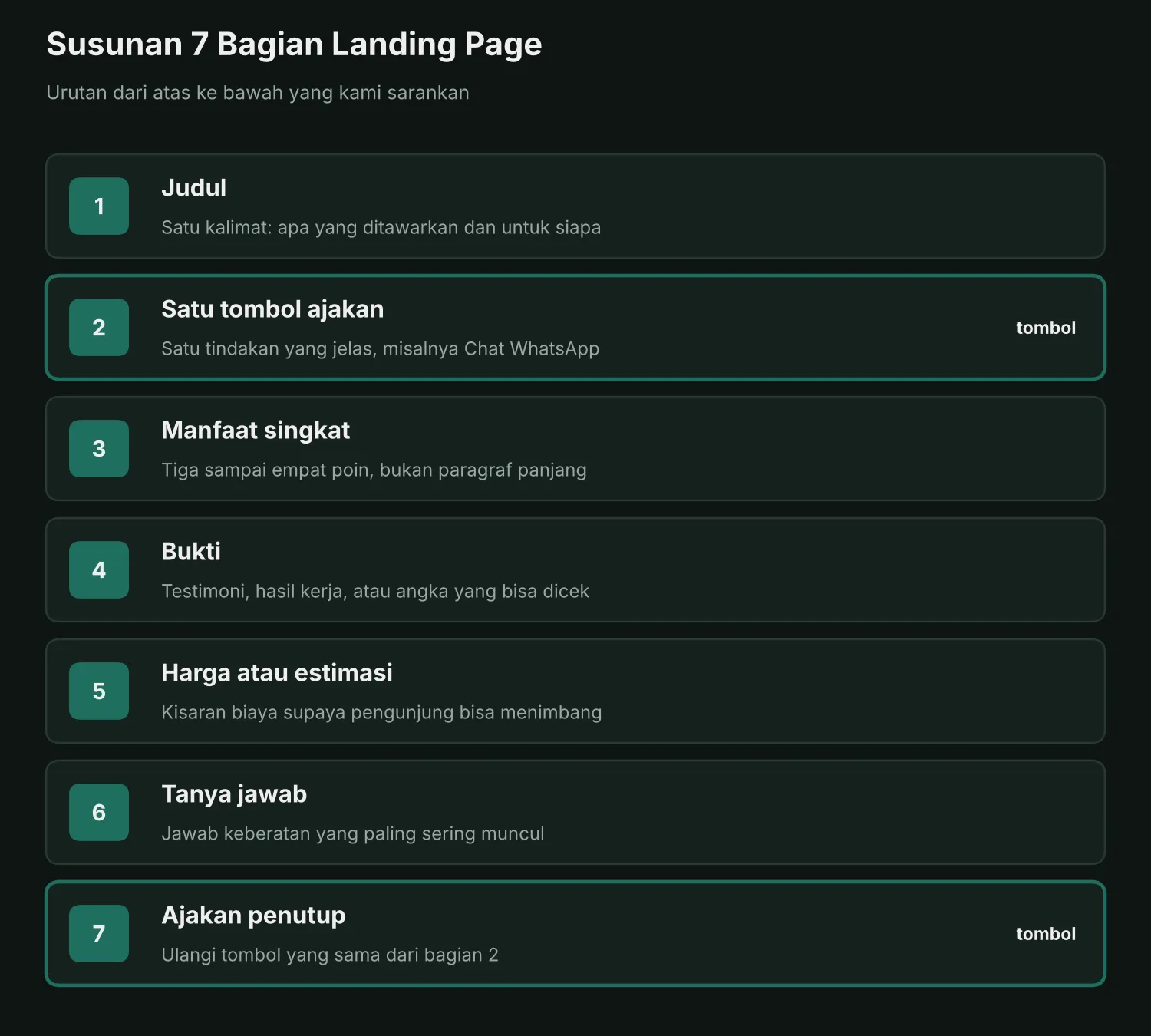Click the "Manfaat singkat" title
This screenshot has width=1151, height=1036.
click(x=256, y=431)
